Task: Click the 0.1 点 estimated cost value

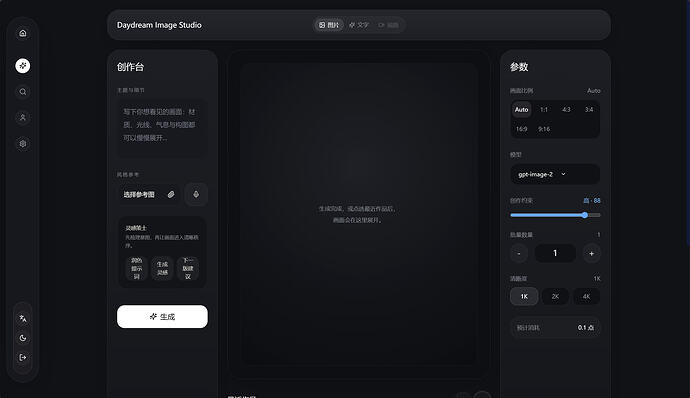Action: (x=586, y=328)
